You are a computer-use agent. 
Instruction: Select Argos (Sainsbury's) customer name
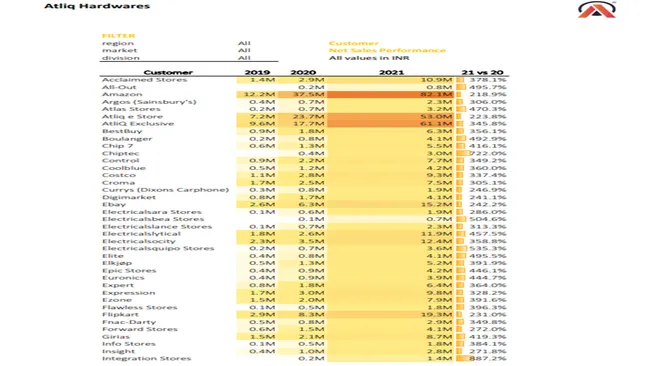pos(149,102)
